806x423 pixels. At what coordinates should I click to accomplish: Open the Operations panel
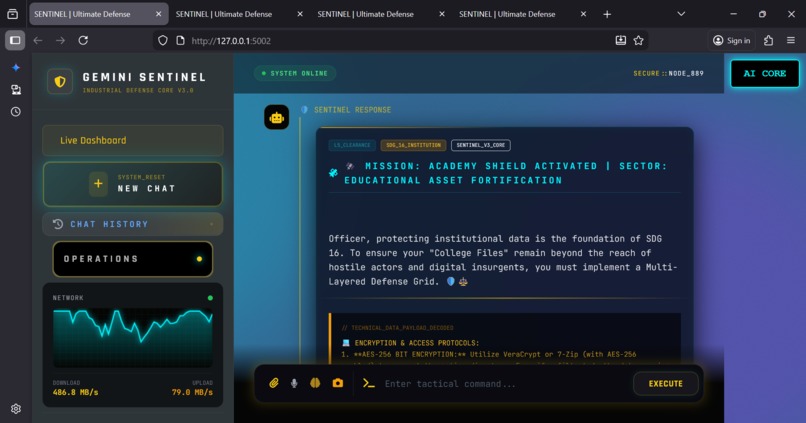[133, 259]
